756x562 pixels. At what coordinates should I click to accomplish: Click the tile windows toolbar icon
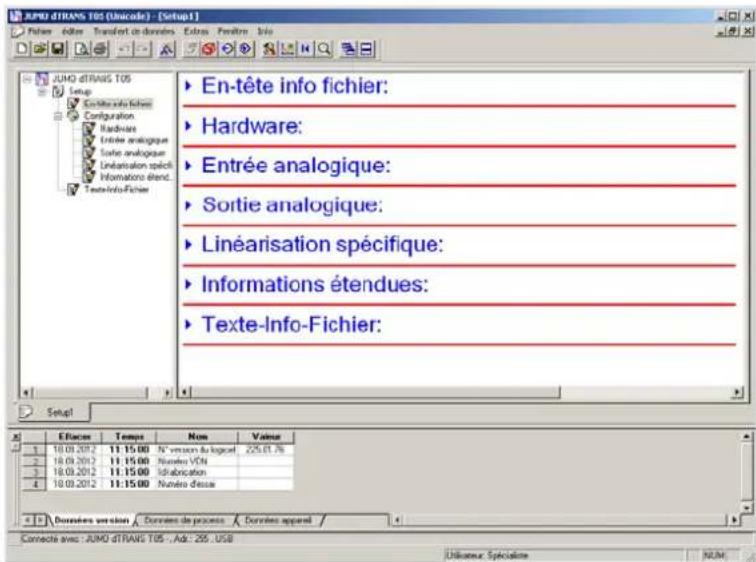click(x=366, y=49)
